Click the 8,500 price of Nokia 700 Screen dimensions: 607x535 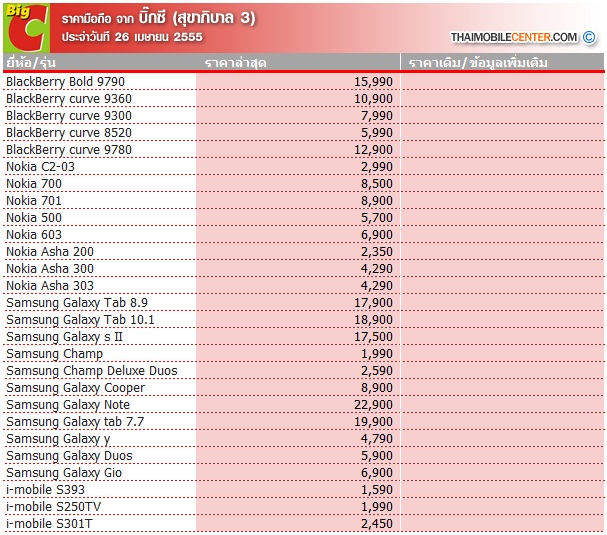pos(377,184)
